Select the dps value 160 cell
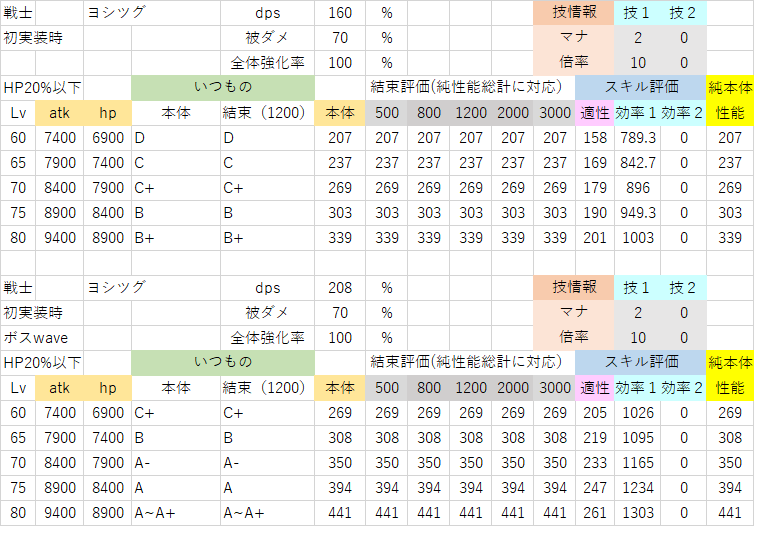774x550 pixels. tap(340, 13)
